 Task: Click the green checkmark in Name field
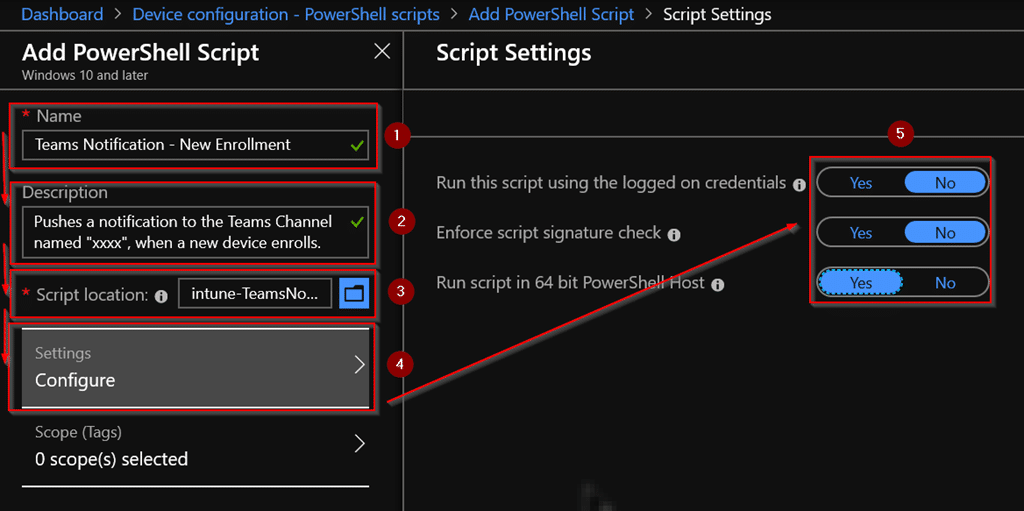click(357, 146)
